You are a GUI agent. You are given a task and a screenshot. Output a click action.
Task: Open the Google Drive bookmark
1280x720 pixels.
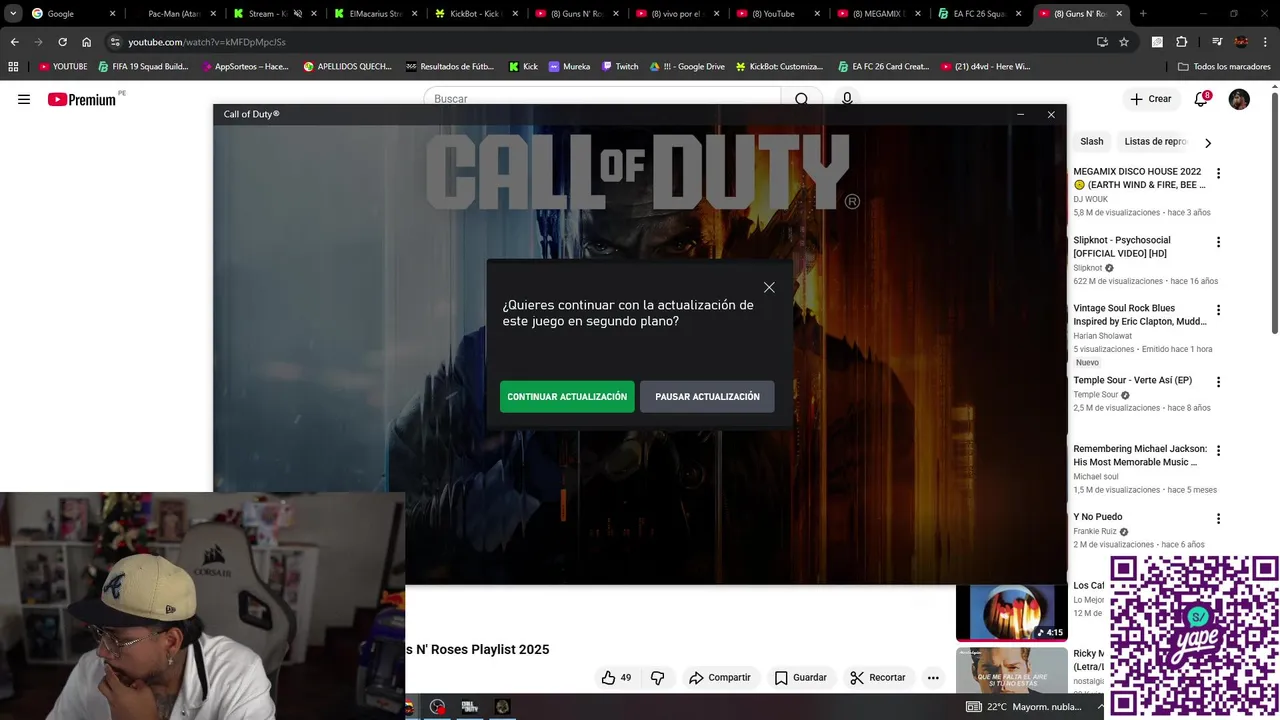(687, 66)
